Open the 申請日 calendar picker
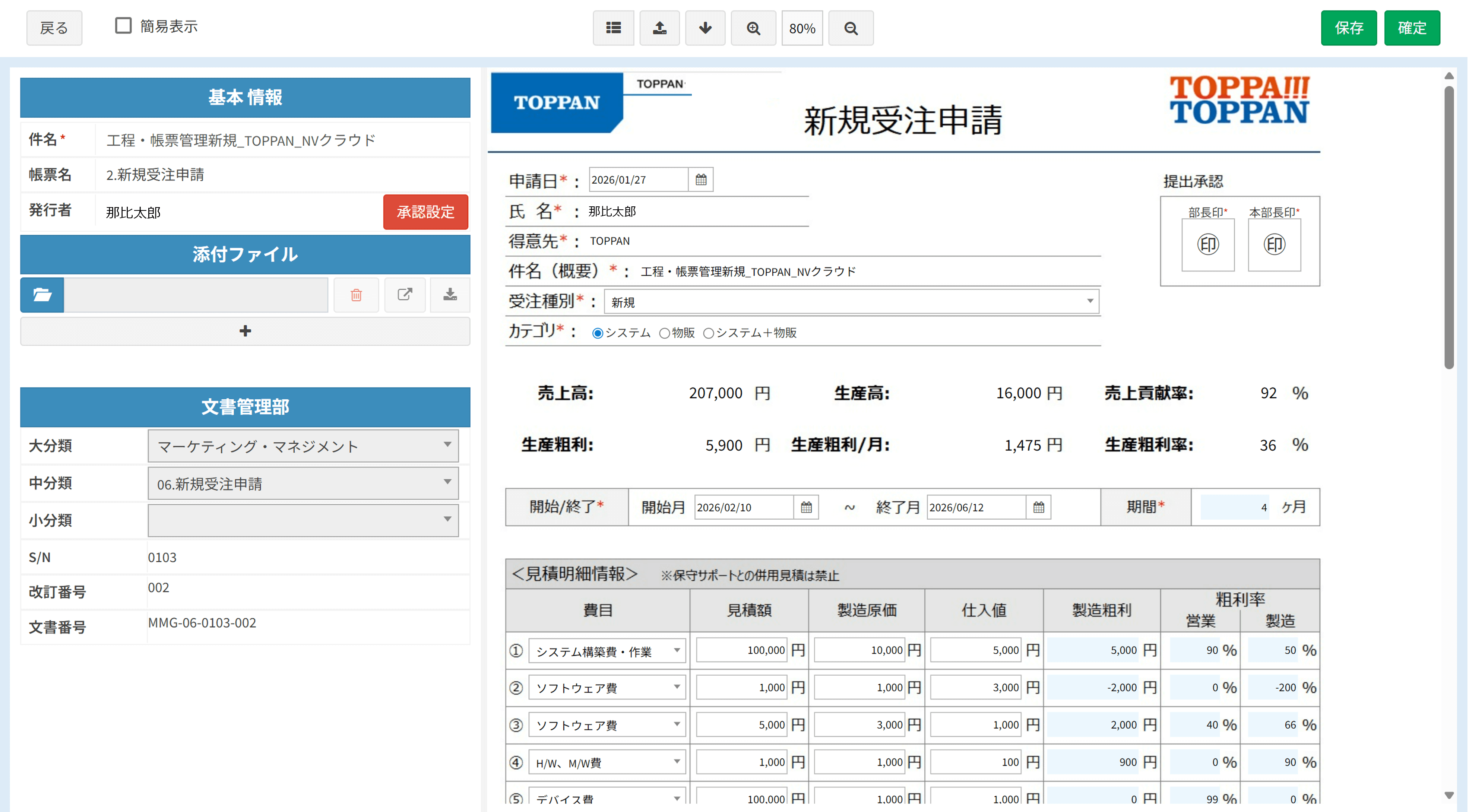Image resolution: width=1469 pixels, height=812 pixels. point(701,180)
